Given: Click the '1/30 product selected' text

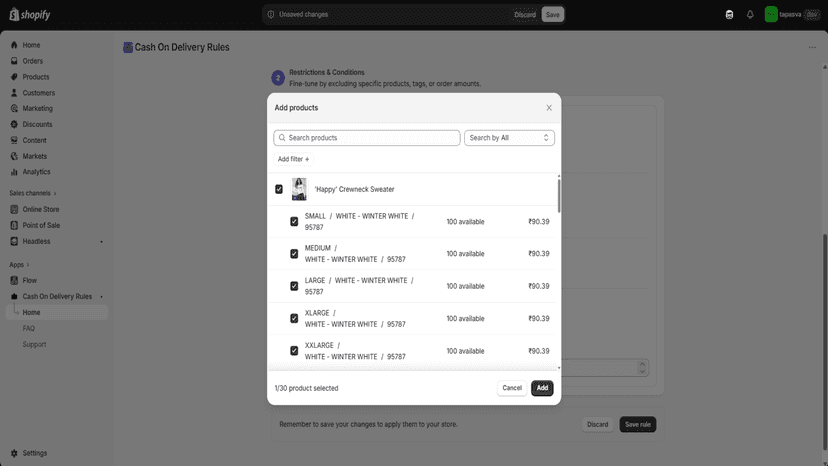Looking at the screenshot, I should tap(306, 388).
